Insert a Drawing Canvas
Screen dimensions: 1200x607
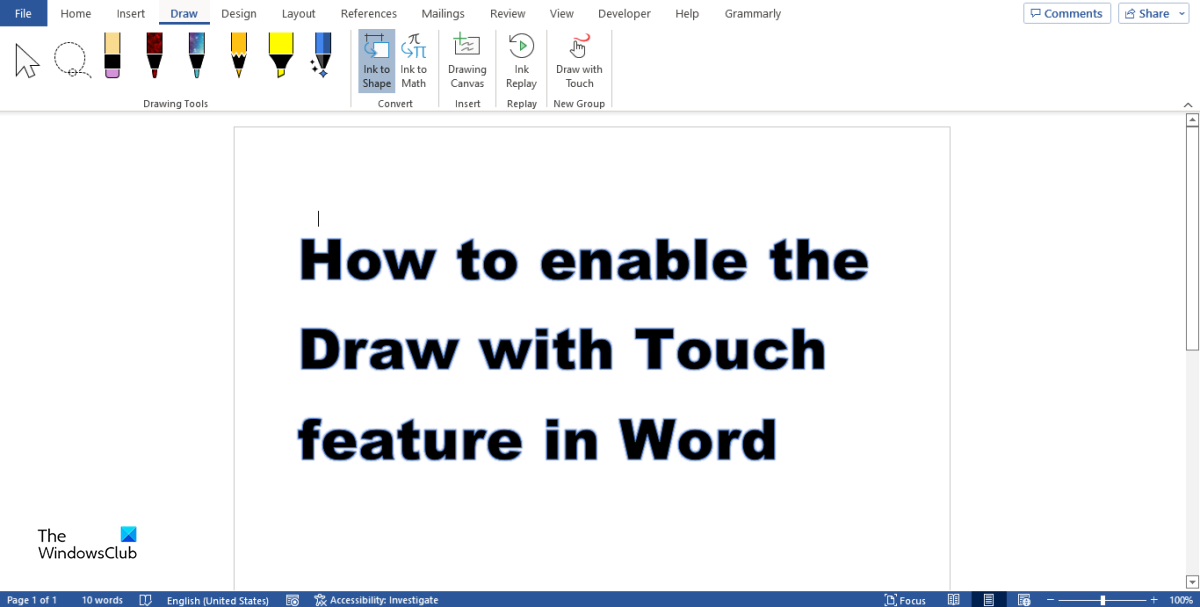466,60
